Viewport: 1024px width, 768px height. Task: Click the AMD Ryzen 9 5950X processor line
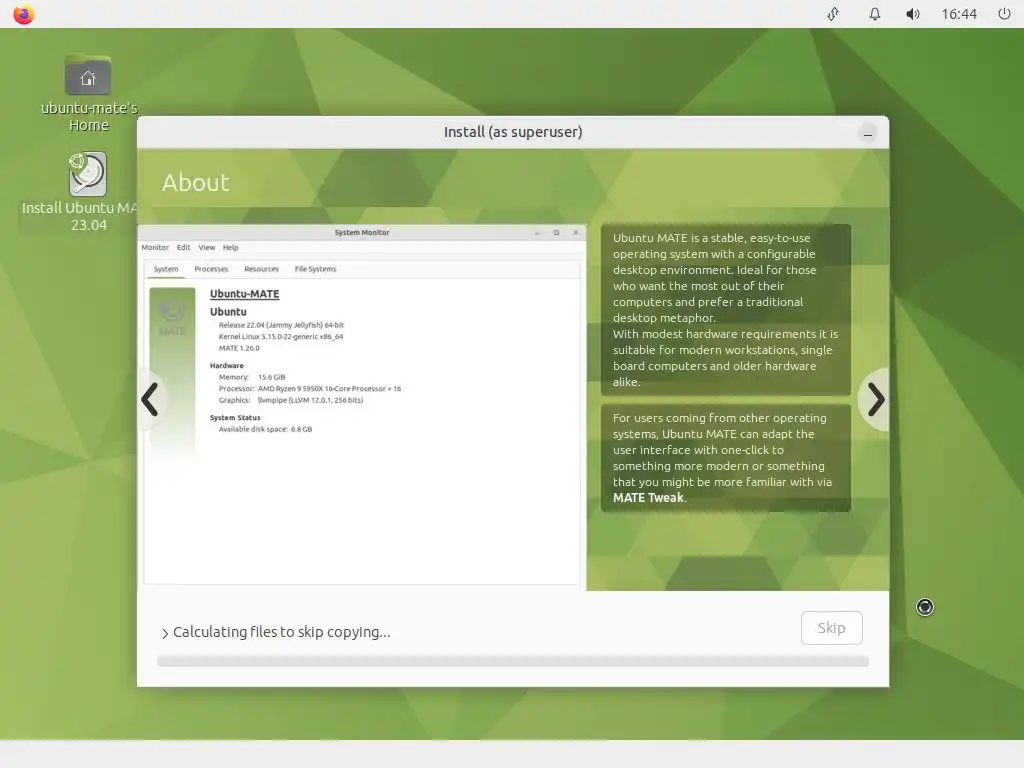310,389
